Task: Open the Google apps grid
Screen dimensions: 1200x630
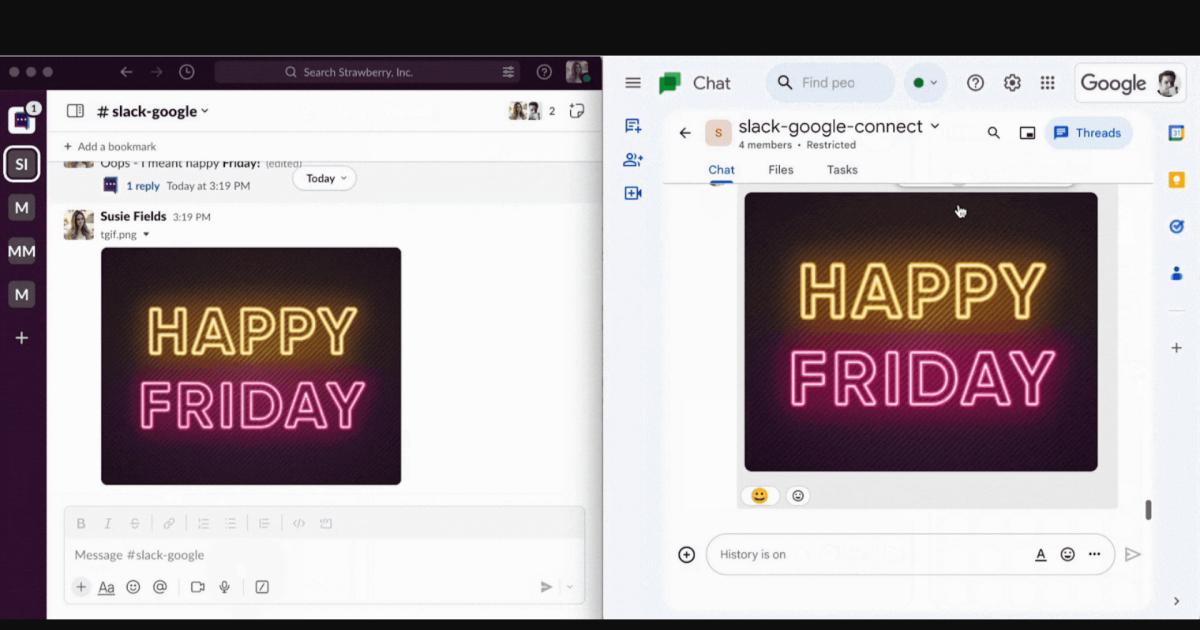Action: click(x=1047, y=83)
